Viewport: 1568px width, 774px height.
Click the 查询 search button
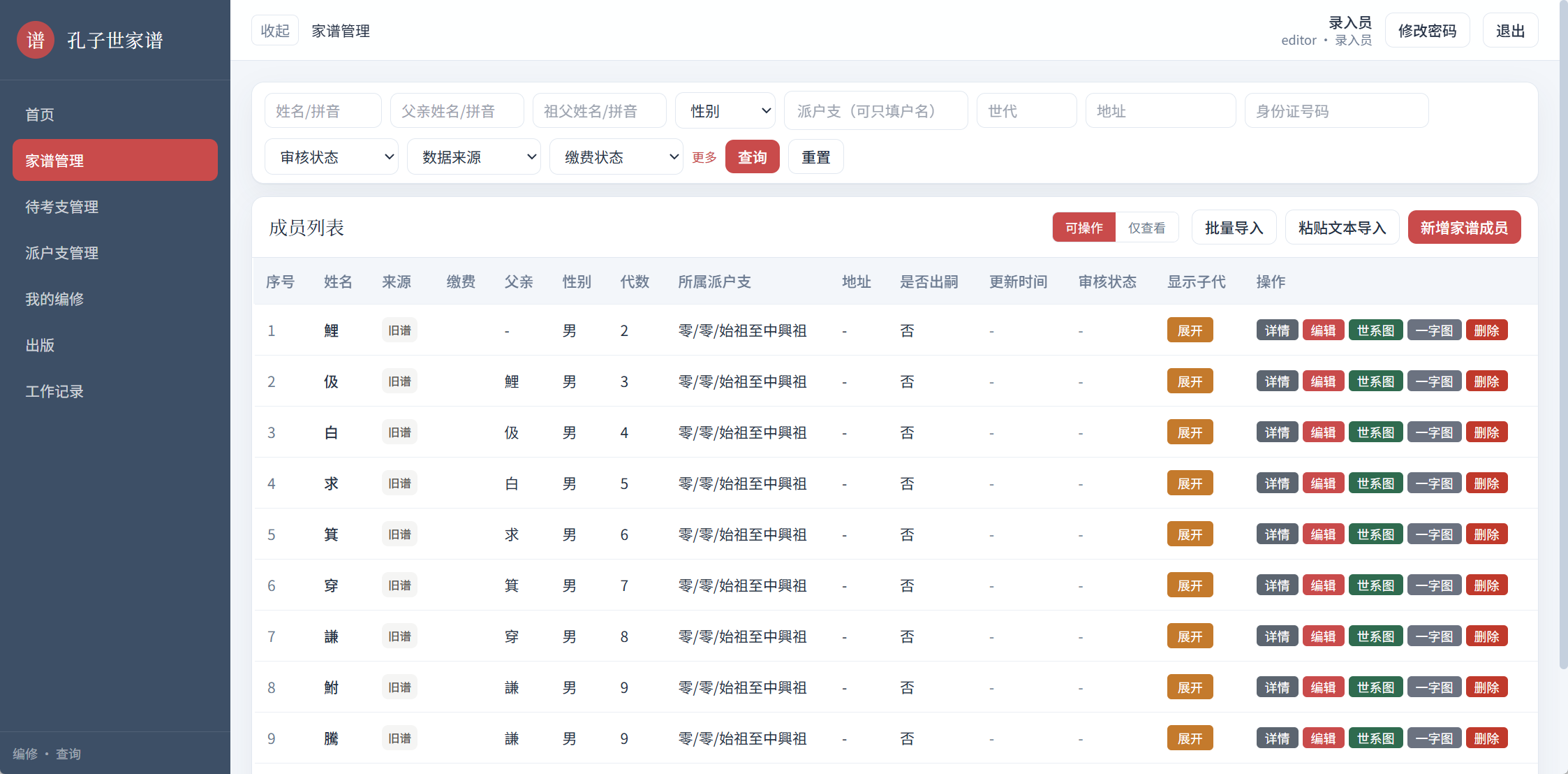point(753,157)
